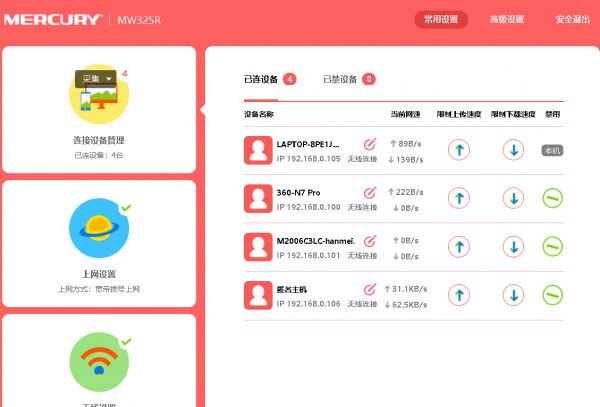Screen dimensions: 600x407
Task: Click the 禁用 column header
Action: [553, 114]
